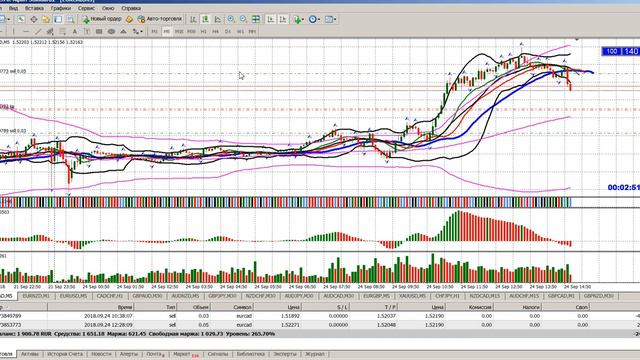Screen dimensions: 640x360
Task: Switch to H4 timeframe
Action: [x=216, y=31]
